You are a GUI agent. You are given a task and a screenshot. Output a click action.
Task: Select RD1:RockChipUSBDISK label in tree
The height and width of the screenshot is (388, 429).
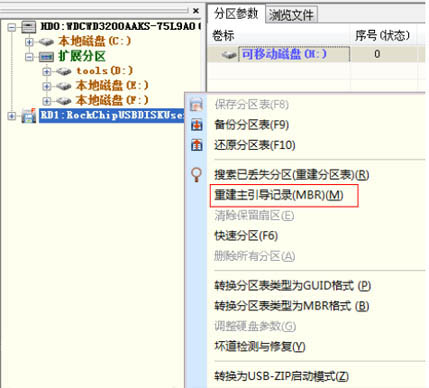coord(112,115)
